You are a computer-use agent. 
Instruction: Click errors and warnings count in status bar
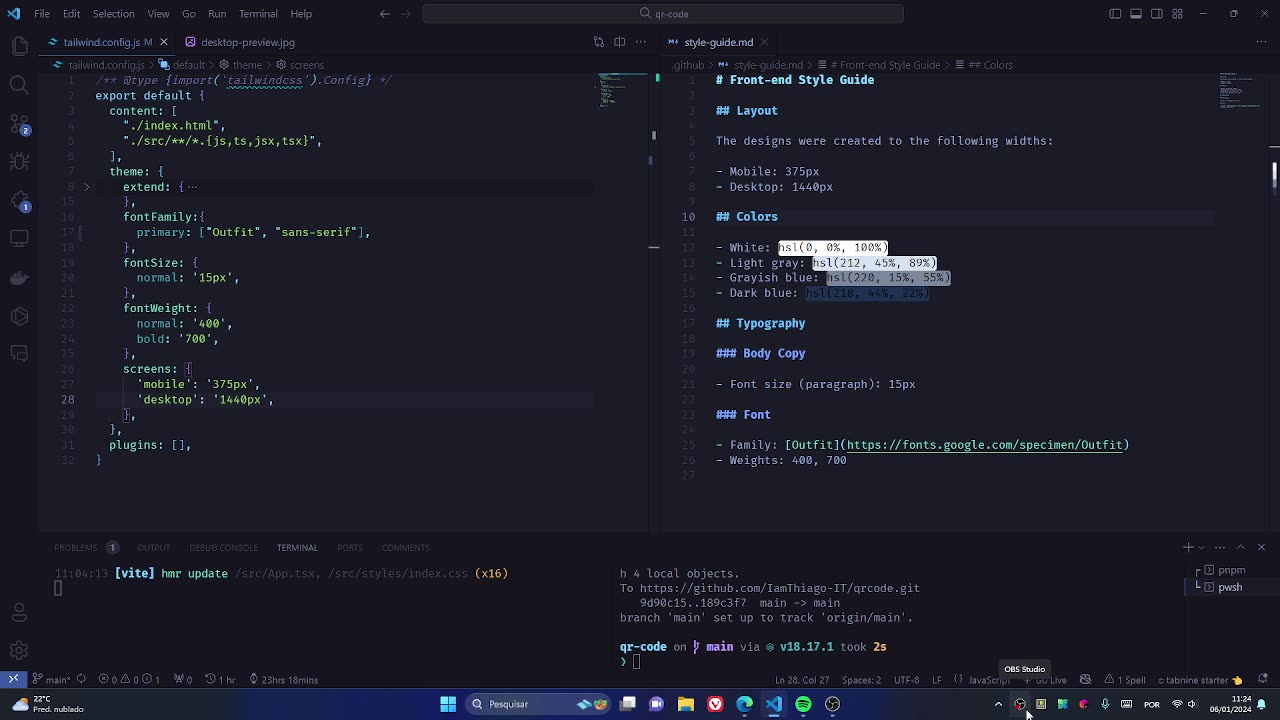coord(131,680)
